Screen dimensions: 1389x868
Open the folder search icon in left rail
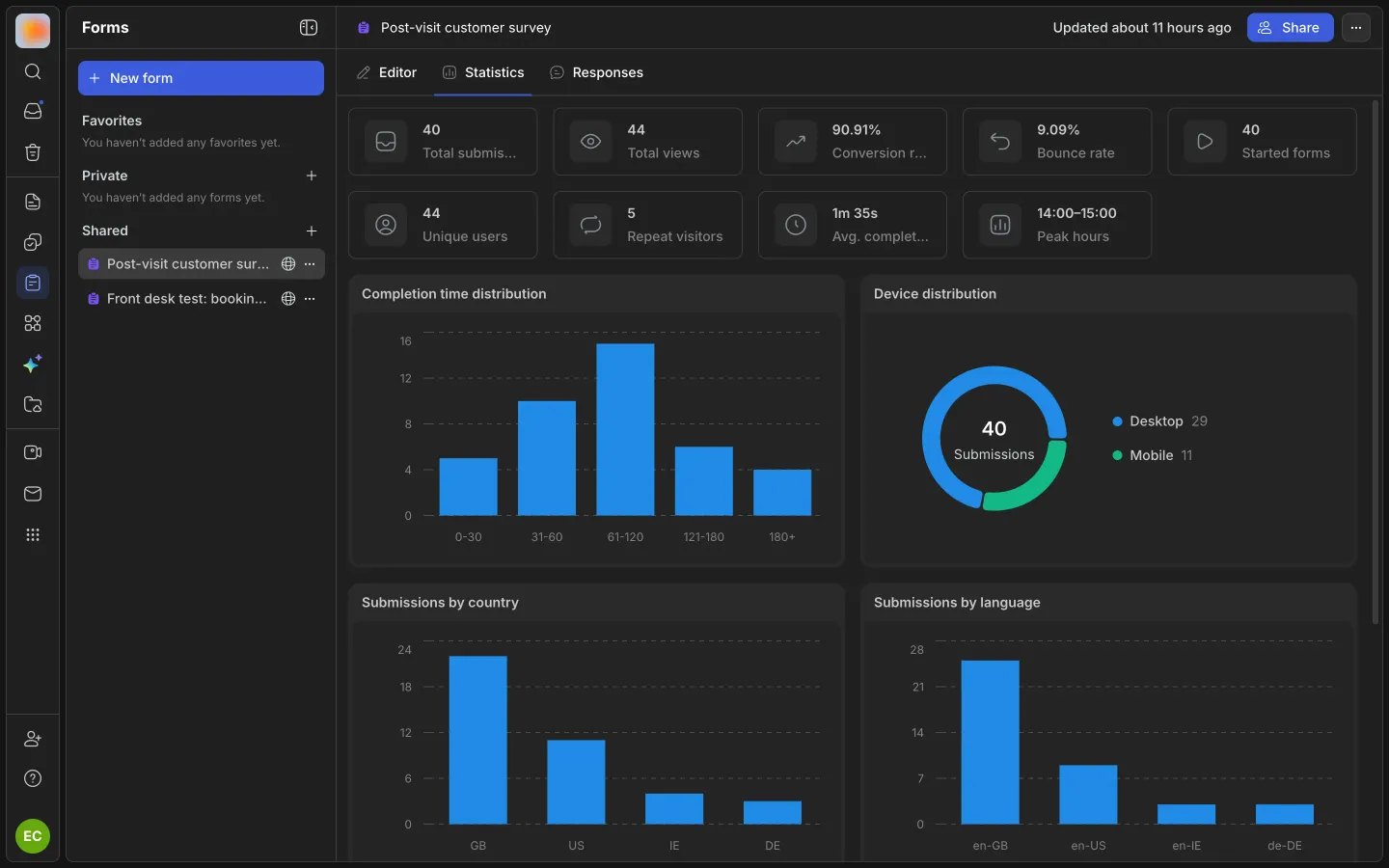[33, 404]
